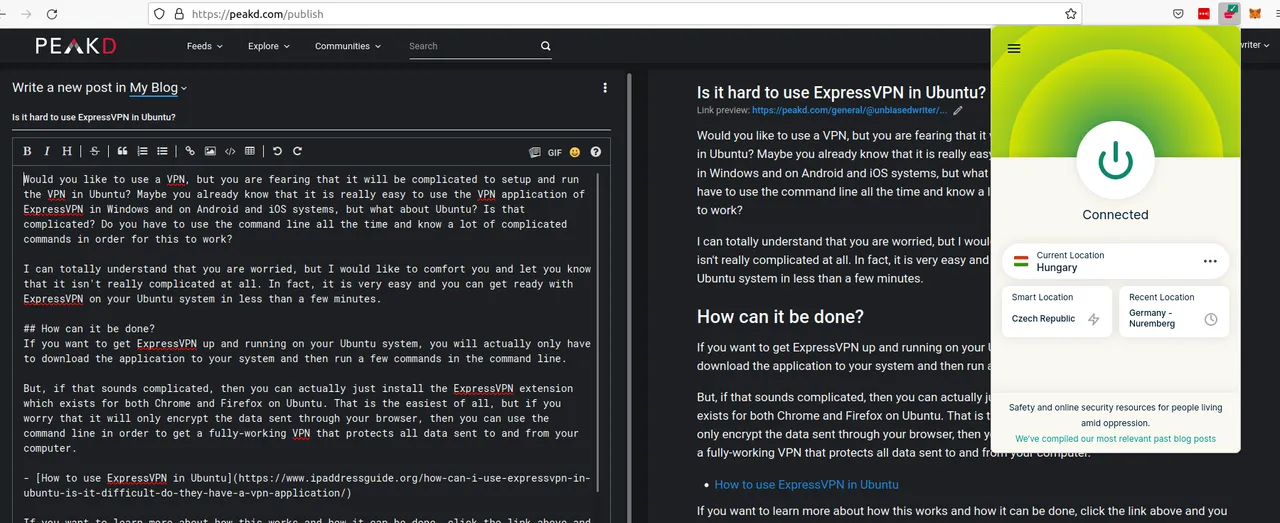
Task: Undo the last edit in the editor
Action: [x=277, y=152]
